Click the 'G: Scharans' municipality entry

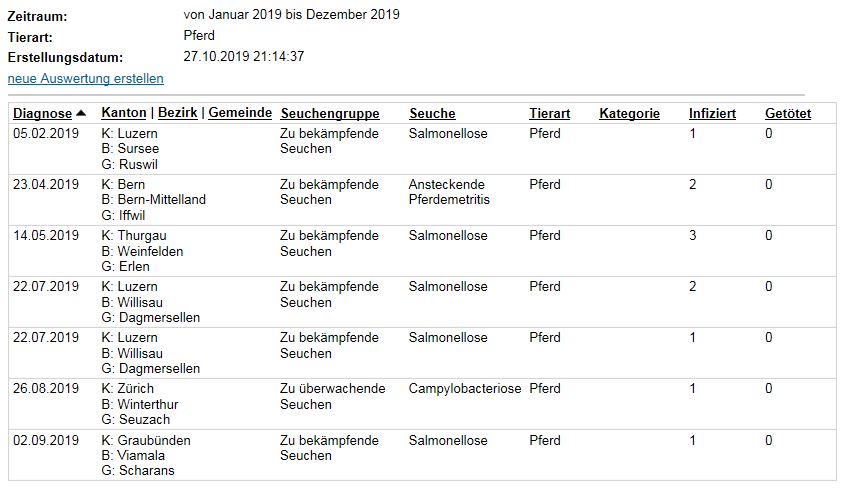(x=138, y=471)
